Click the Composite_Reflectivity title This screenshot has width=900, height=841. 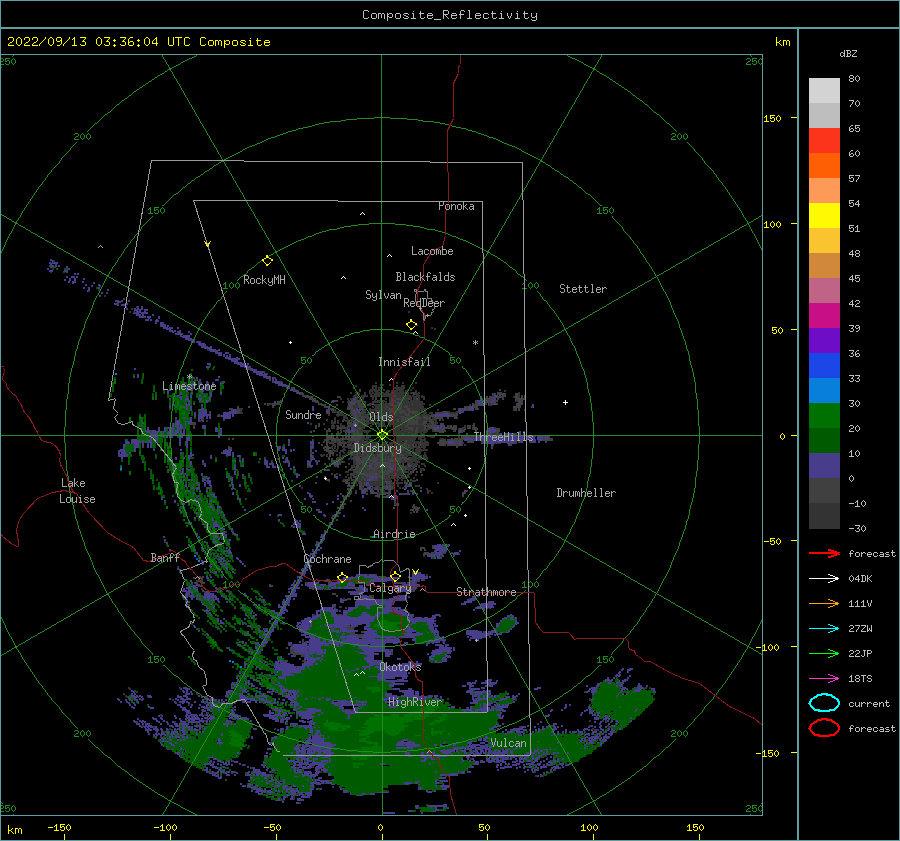[449, 15]
